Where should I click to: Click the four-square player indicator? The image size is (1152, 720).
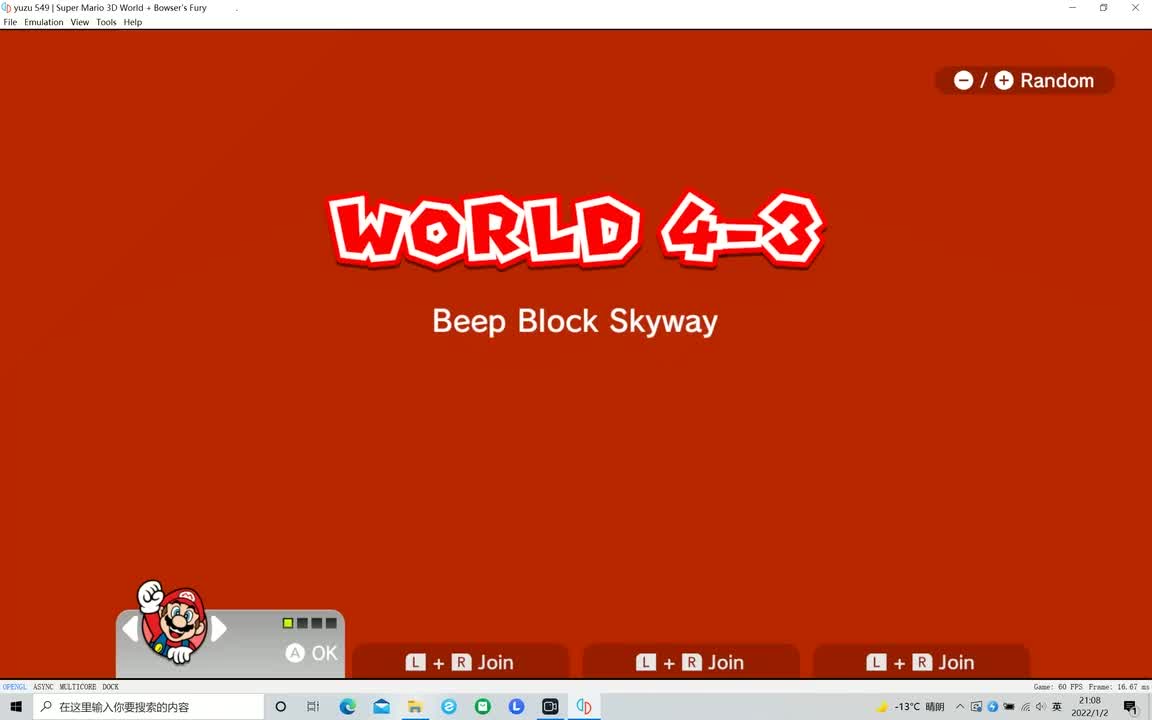coord(309,623)
